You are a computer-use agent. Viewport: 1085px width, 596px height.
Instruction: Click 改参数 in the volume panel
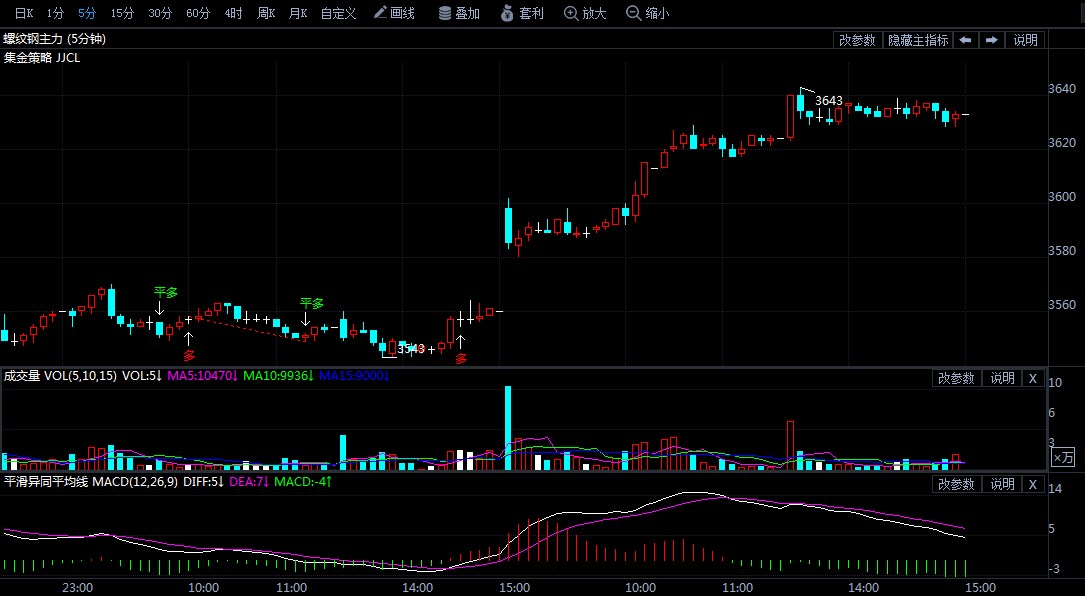pyautogui.click(x=956, y=378)
